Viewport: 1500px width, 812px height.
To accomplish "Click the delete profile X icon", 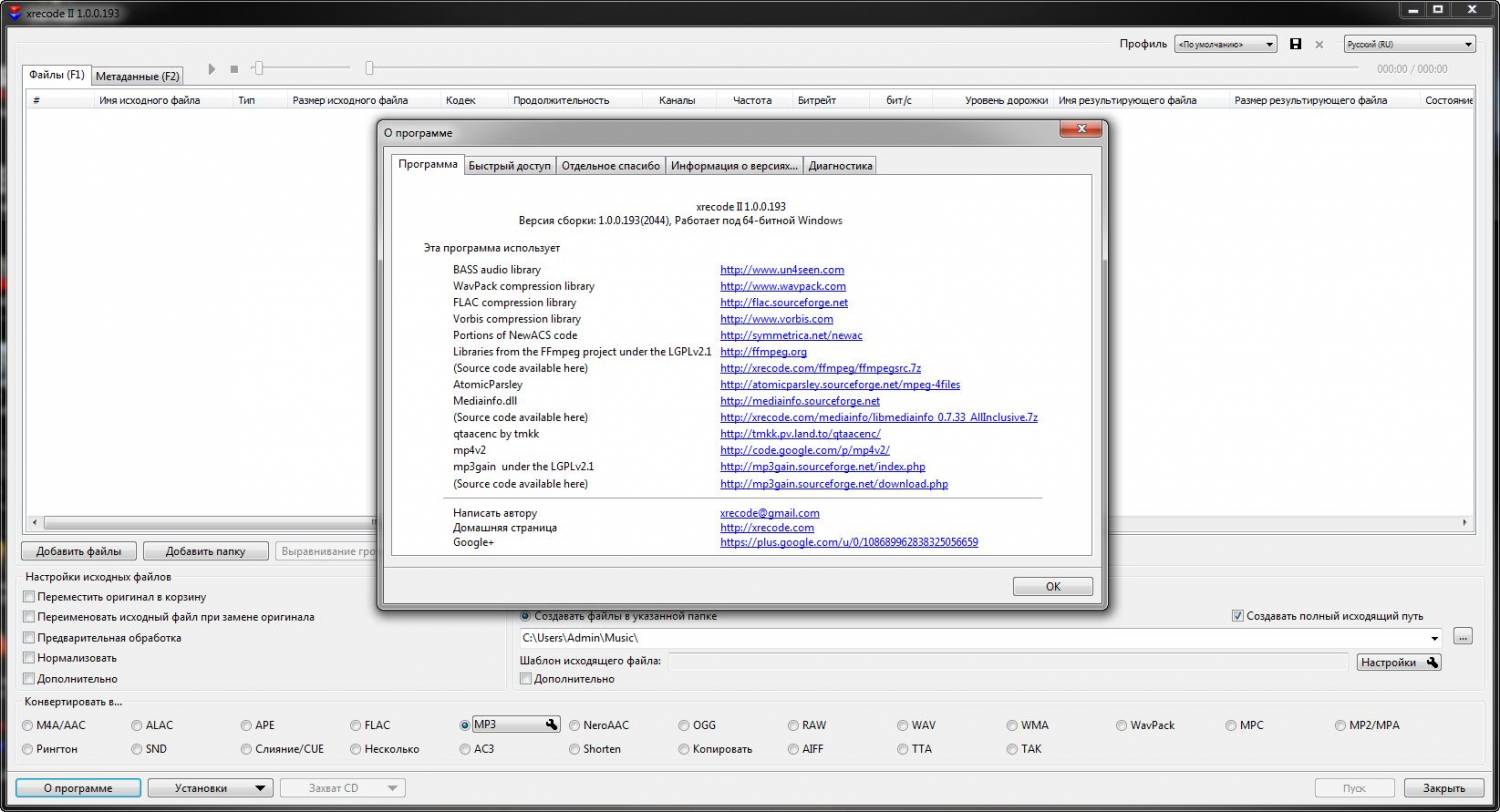I will (x=1319, y=45).
